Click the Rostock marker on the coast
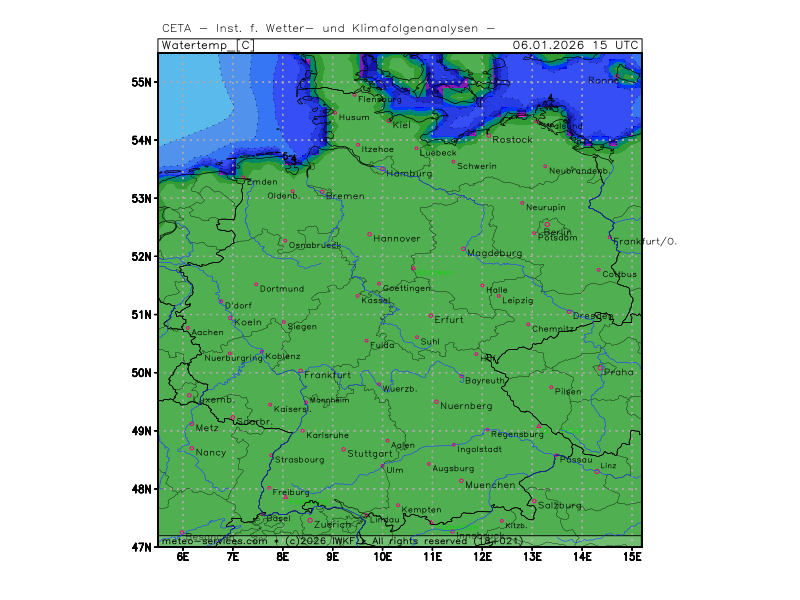This screenshot has width=800, height=600. [489, 135]
